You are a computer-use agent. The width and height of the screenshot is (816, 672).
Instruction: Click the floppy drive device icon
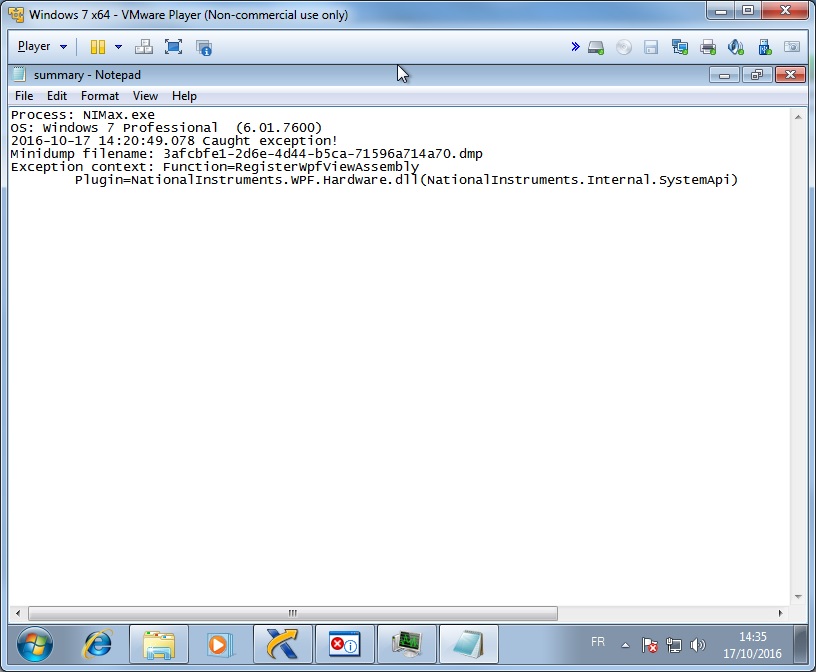(x=651, y=47)
